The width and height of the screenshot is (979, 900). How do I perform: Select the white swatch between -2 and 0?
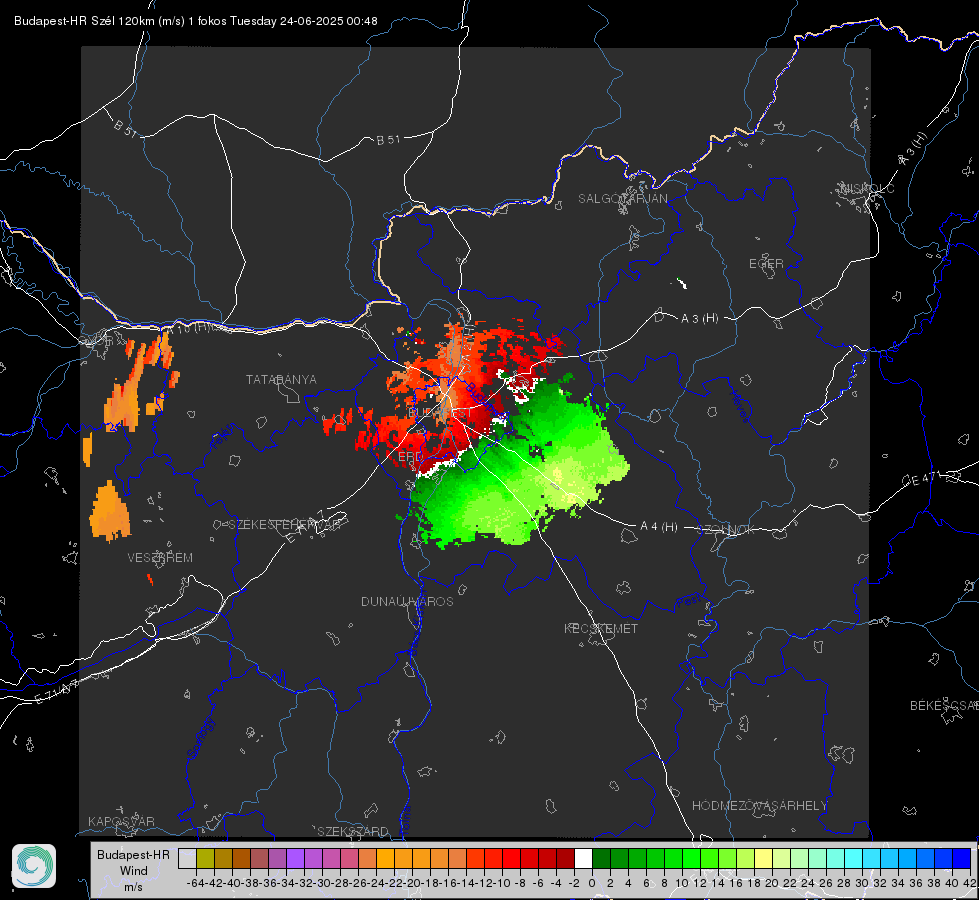[x=583, y=858]
